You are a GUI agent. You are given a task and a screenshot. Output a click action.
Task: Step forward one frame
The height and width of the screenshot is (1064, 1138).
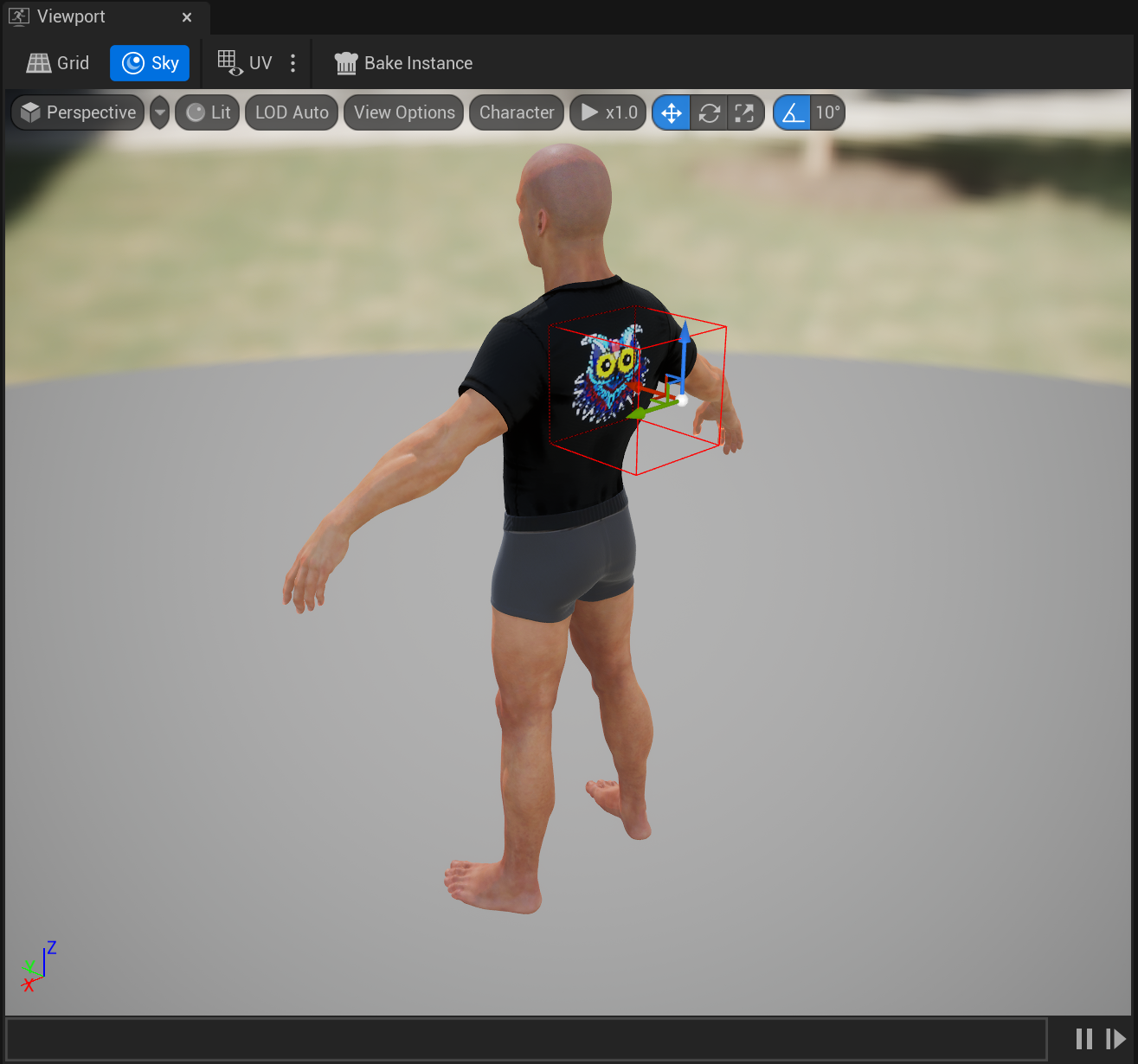(1115, 1039)
